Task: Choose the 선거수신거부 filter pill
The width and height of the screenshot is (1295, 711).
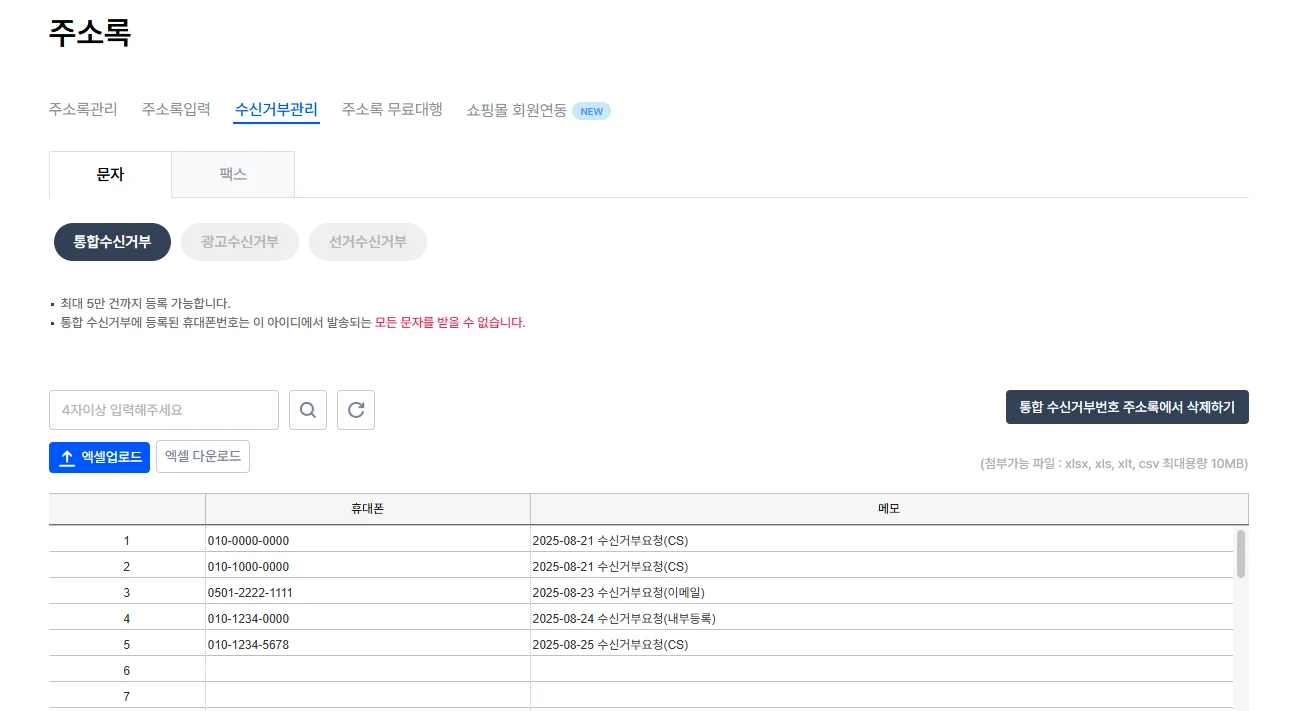Action: point(368,242)
